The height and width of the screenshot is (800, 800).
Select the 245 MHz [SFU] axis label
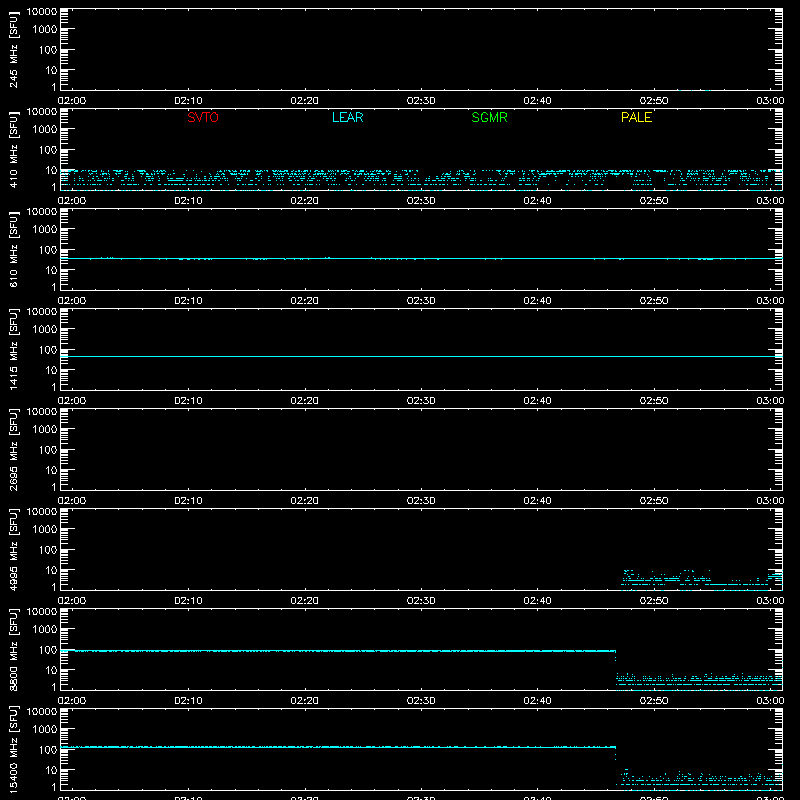13,50
